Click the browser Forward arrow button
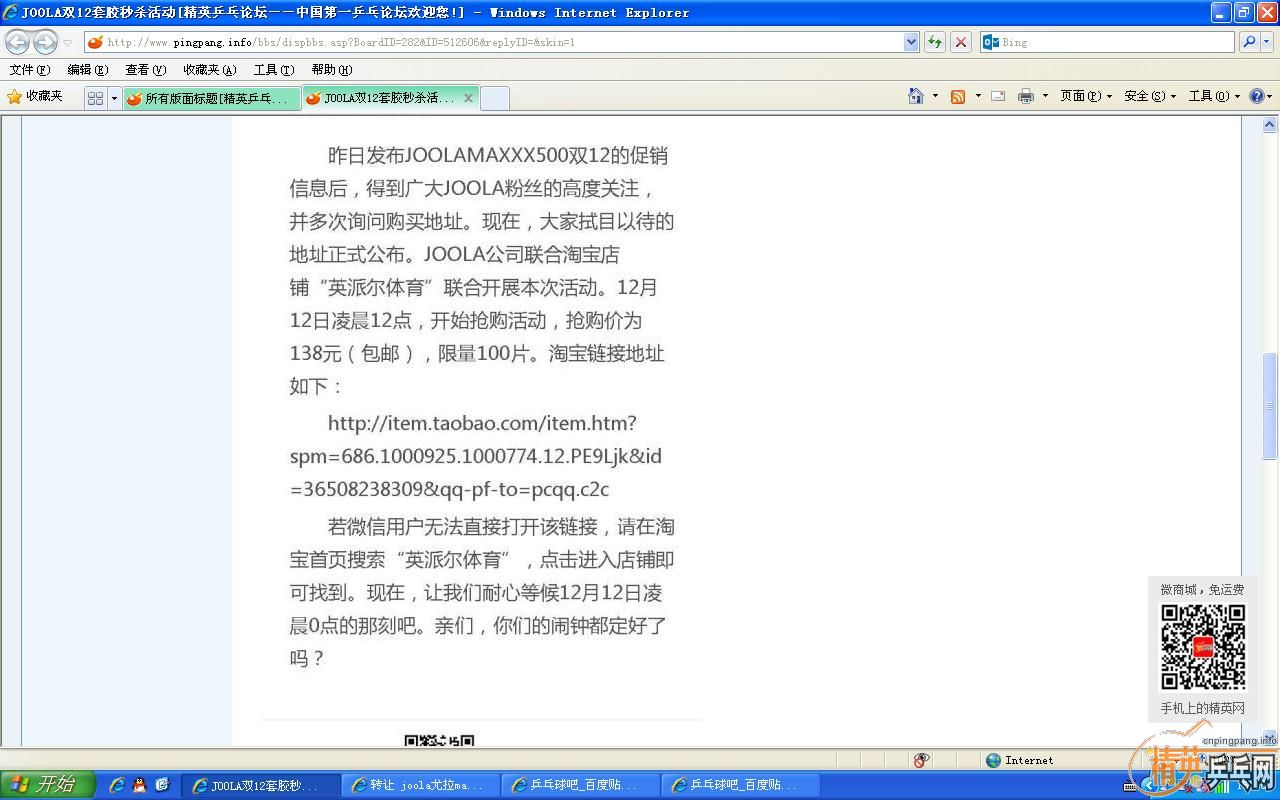 (45, 42)
